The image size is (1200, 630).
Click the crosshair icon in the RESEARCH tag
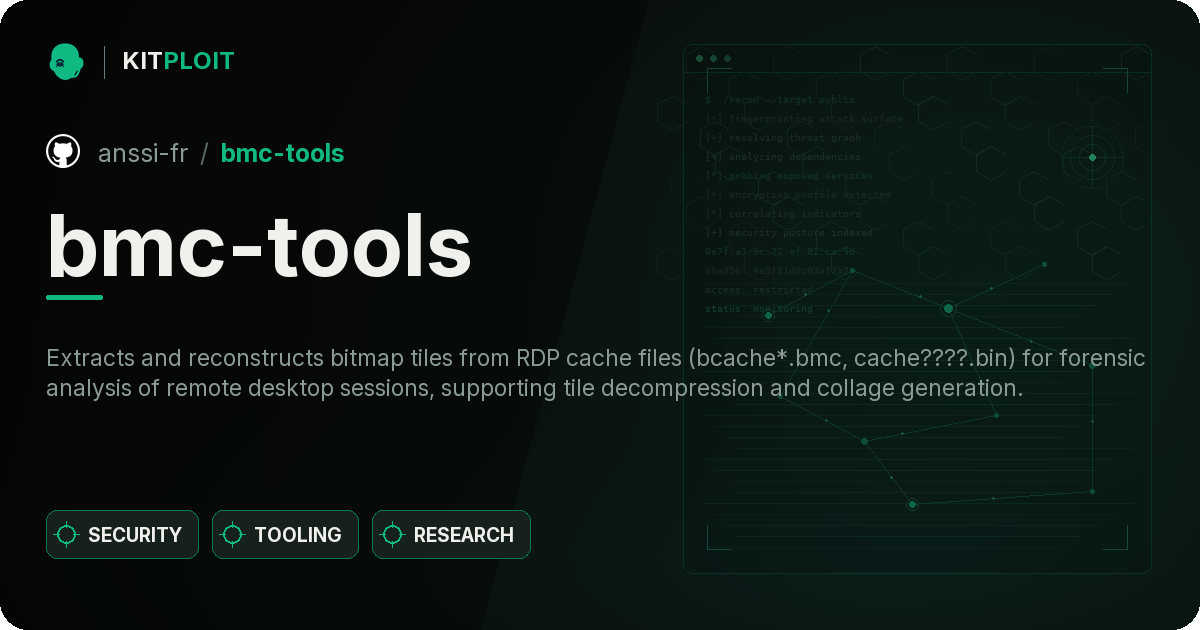pos(393,535)
